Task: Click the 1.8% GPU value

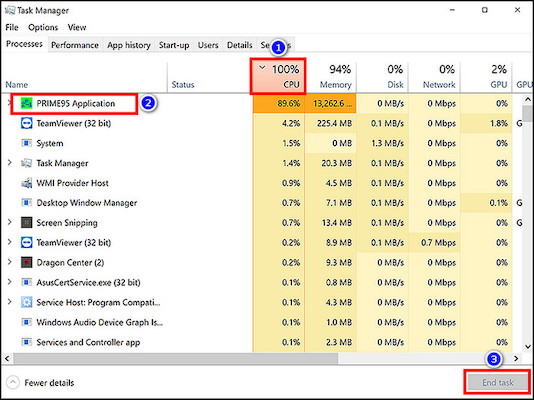Action: 499,123
